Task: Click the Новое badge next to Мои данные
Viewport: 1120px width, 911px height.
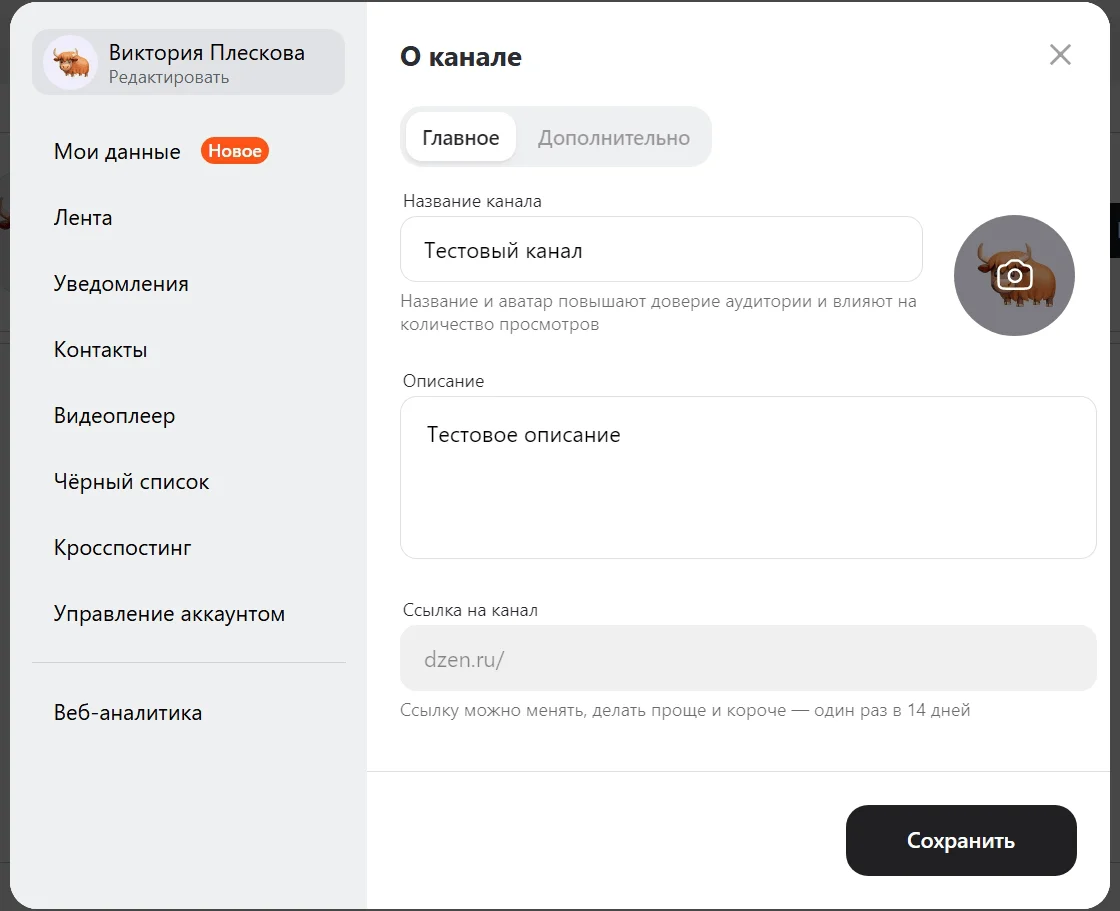Action: (235, 152)
